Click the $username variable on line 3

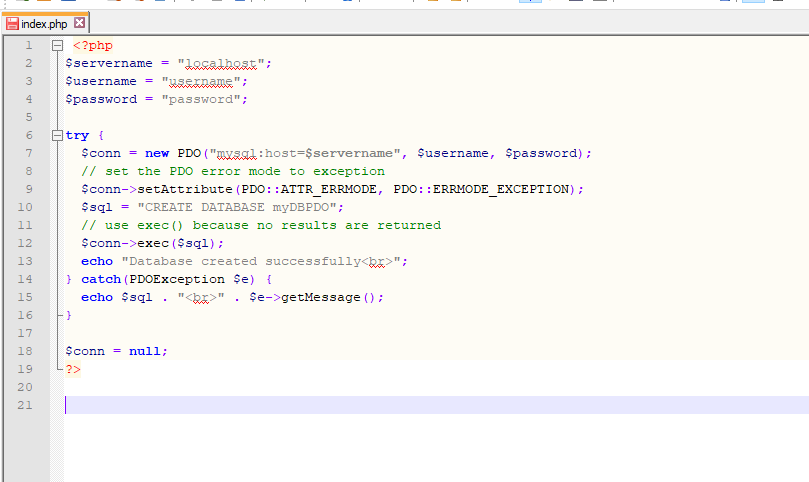click(x=101, y=81)
